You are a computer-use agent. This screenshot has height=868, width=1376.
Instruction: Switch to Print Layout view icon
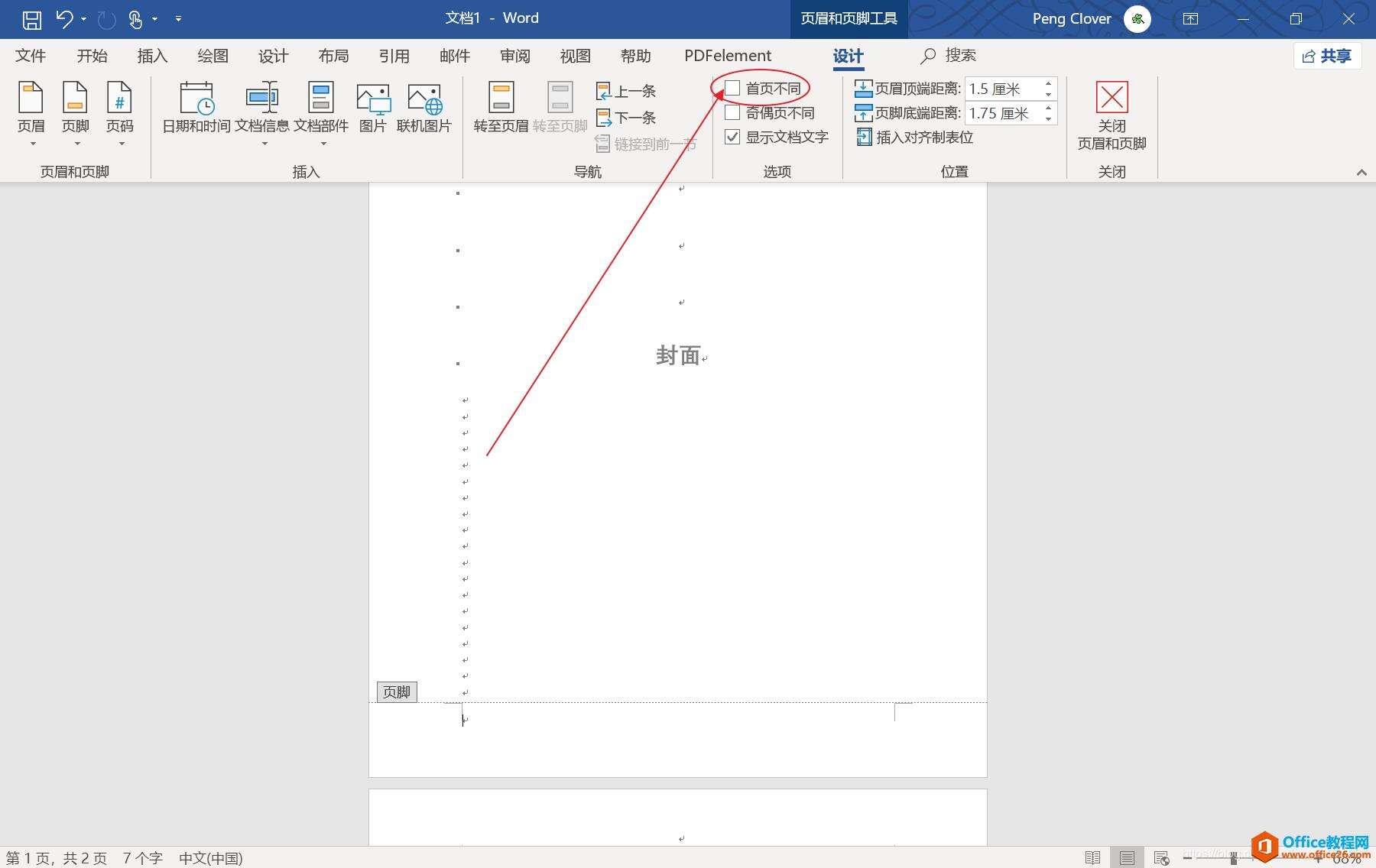point(1127,858)
